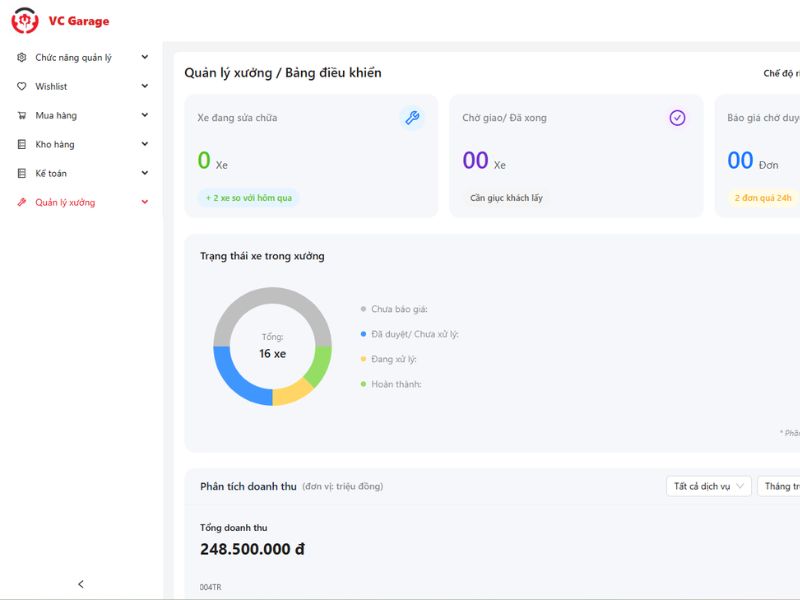The image size is (800, 600).
Task: Click the 'Tổng doanh thu' label
Action: tap(234, 528)
